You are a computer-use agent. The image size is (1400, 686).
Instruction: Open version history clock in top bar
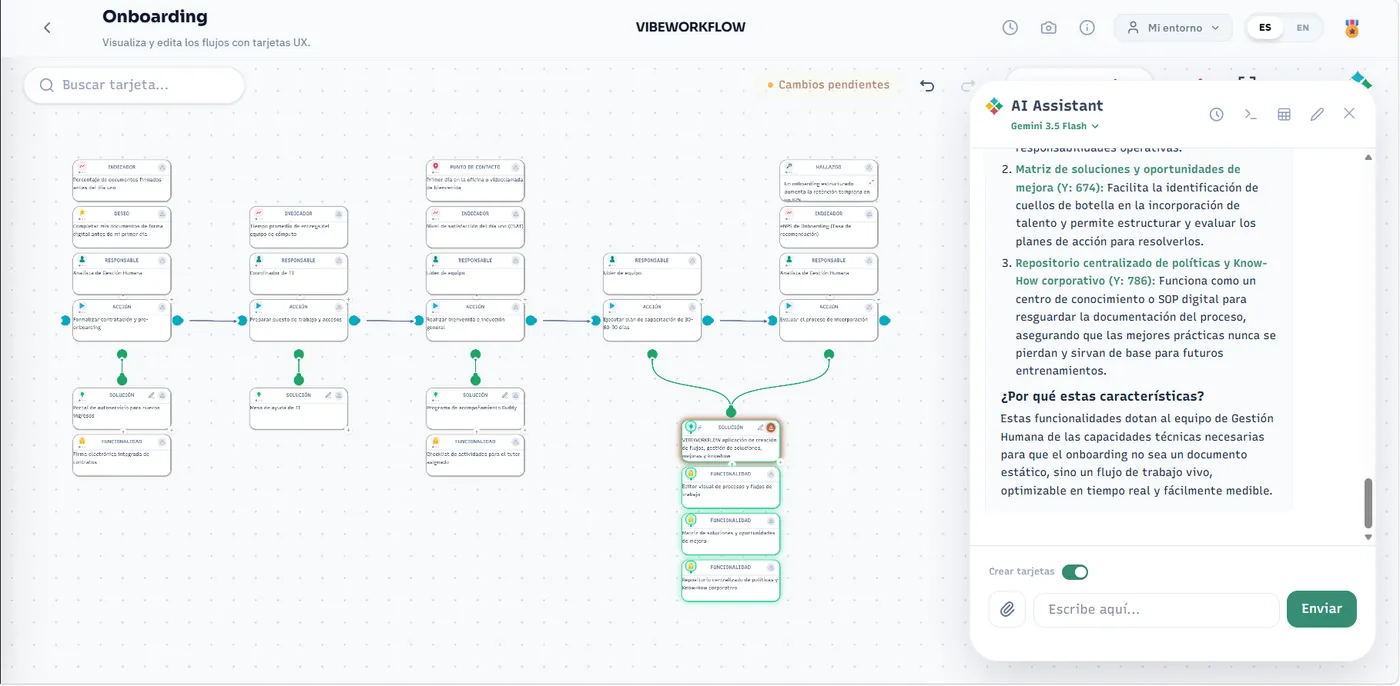(1010, 28)
